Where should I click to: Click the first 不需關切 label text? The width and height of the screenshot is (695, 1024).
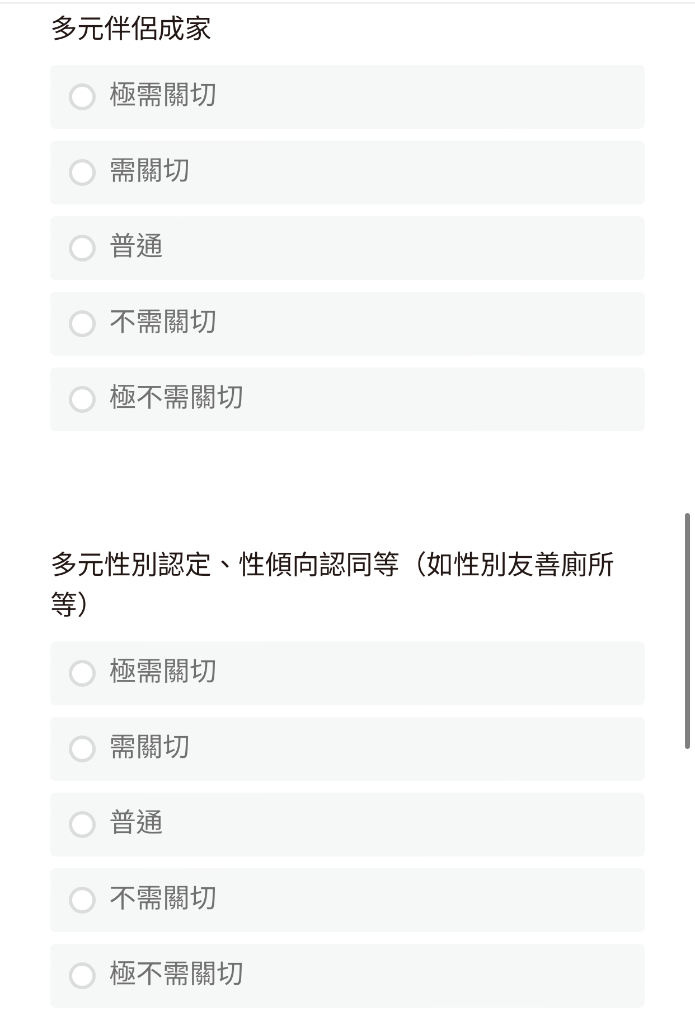[x=163, y=322]
